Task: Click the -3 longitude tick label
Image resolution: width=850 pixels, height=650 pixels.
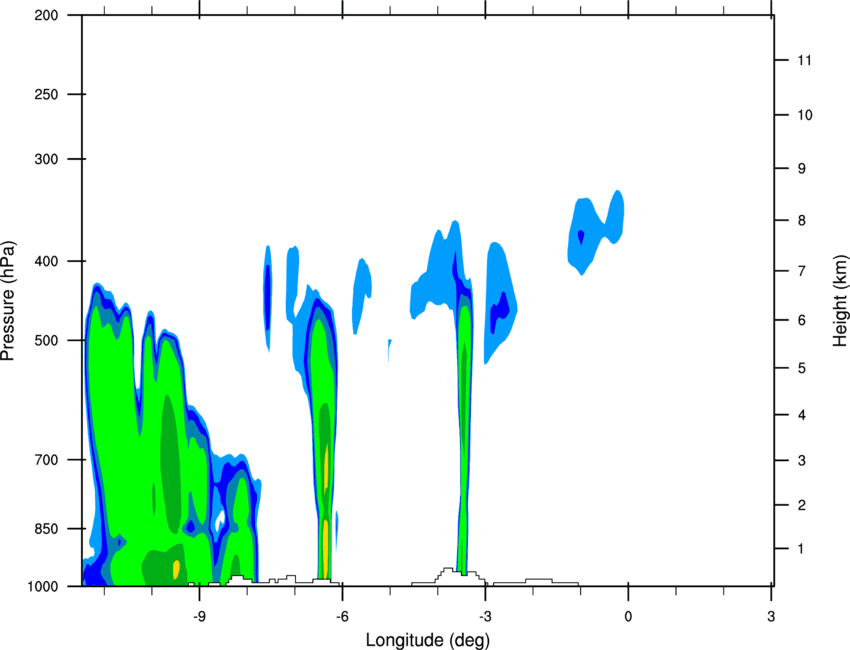Action: point(485,617)
